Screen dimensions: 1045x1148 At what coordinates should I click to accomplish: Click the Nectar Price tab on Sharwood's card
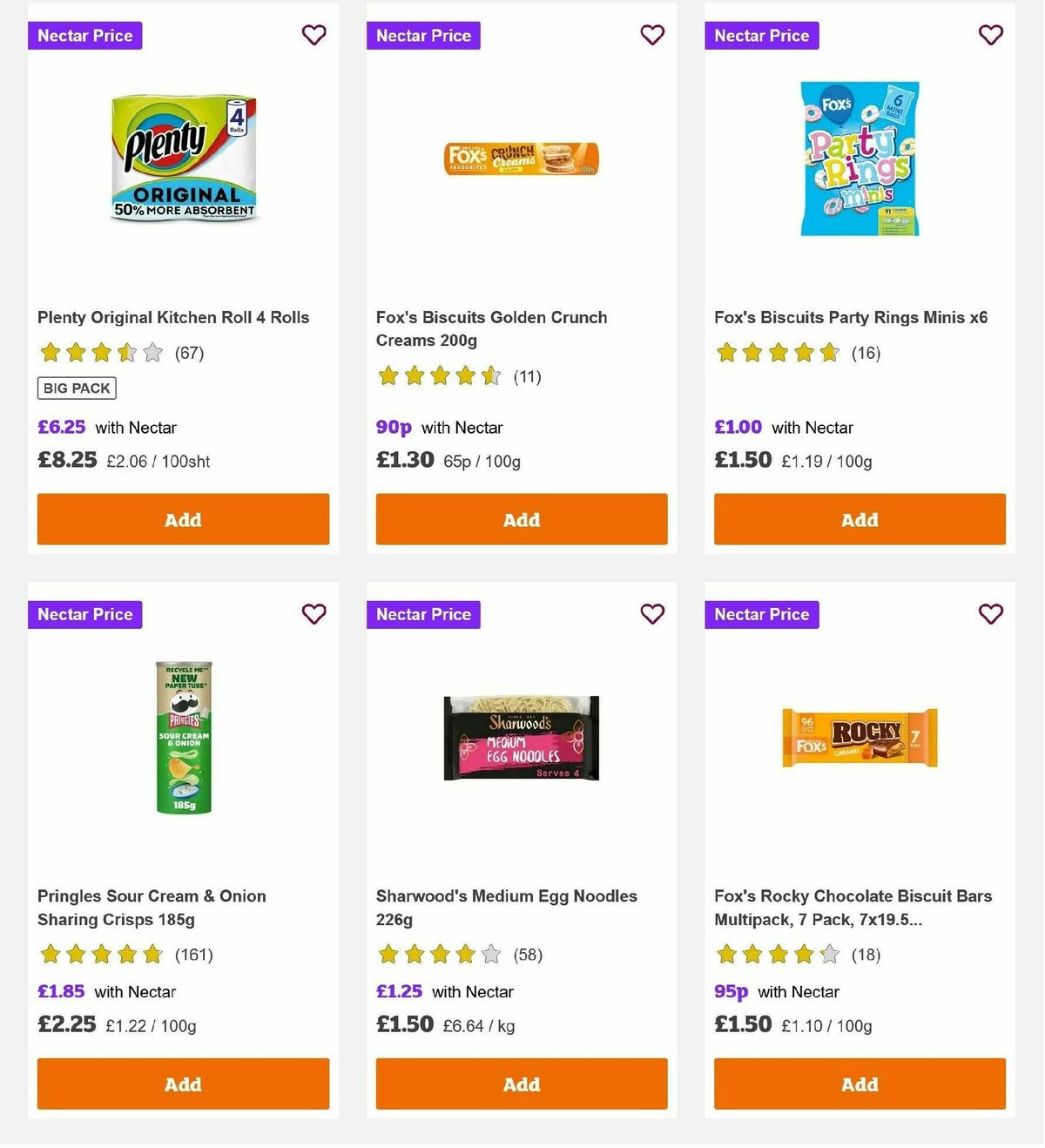(423, 614)
